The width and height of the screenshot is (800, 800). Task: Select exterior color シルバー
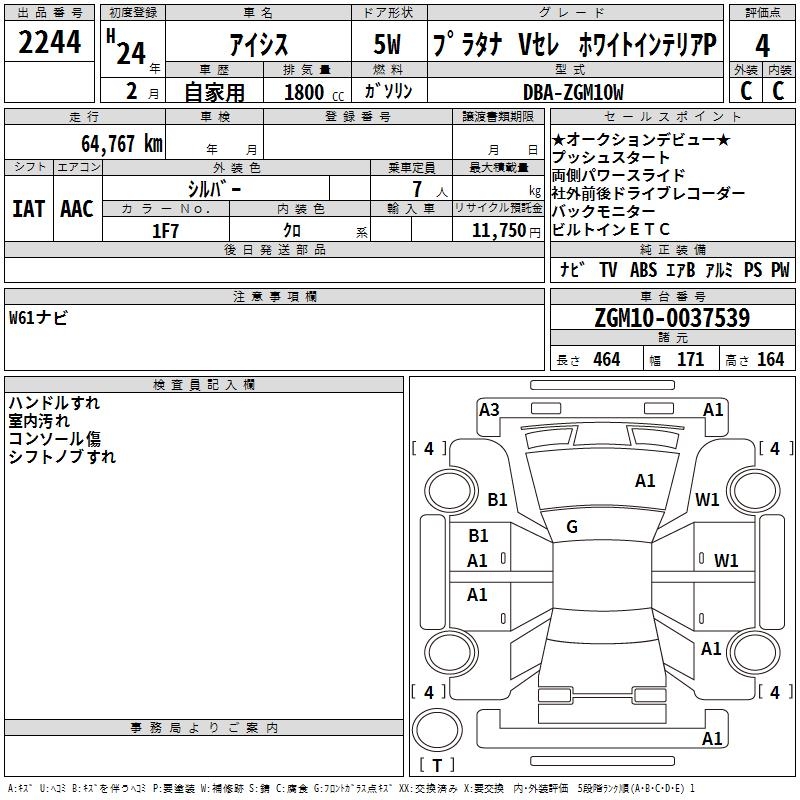[214, 189]
